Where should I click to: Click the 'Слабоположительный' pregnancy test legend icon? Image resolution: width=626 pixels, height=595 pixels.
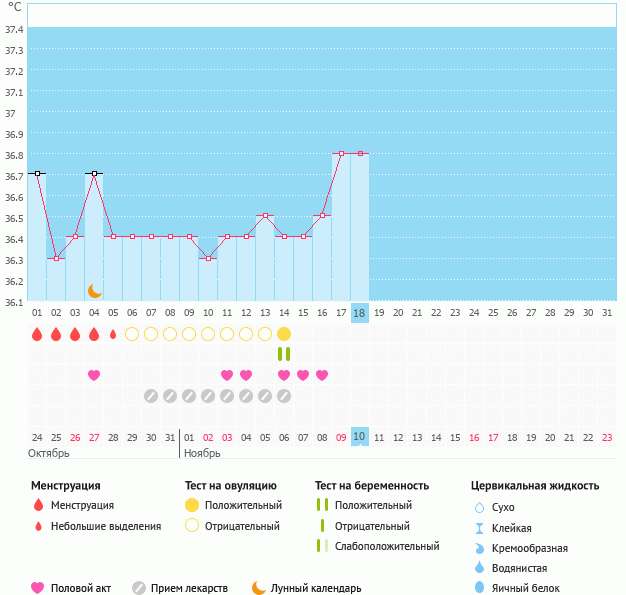(321, 546)
